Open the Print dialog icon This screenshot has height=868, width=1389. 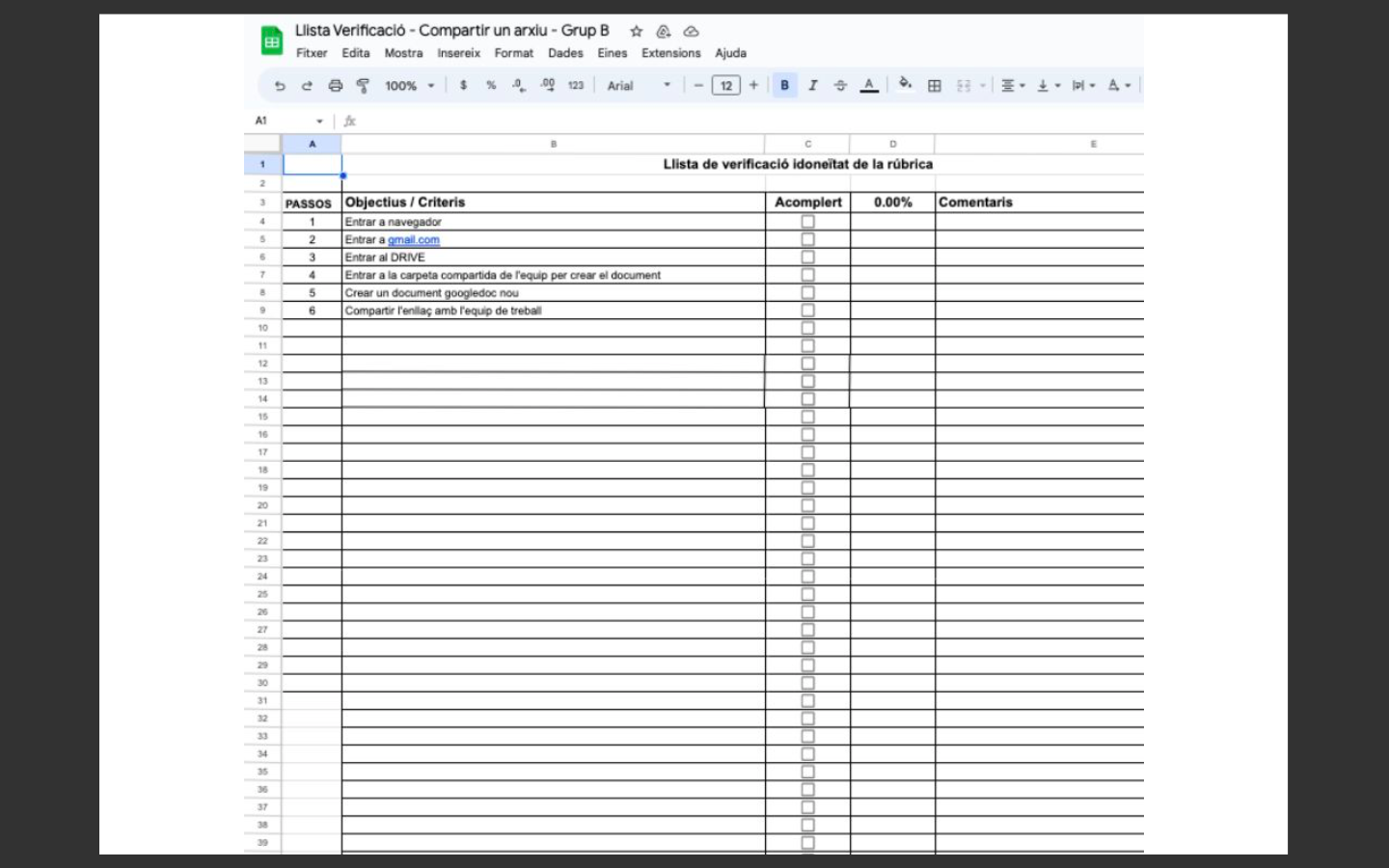335,85
